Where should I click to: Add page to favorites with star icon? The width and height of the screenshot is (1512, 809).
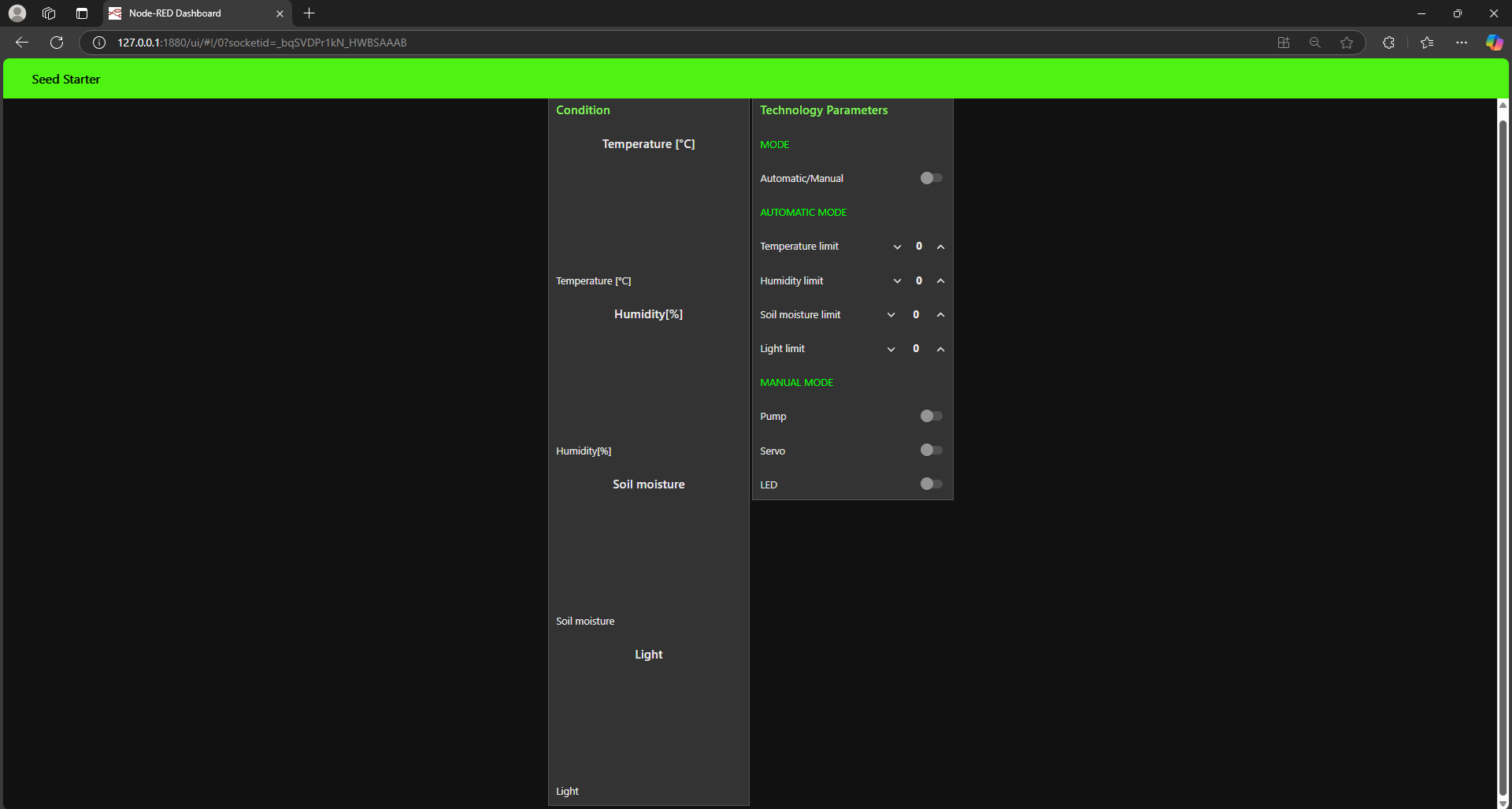(1347, 43)
